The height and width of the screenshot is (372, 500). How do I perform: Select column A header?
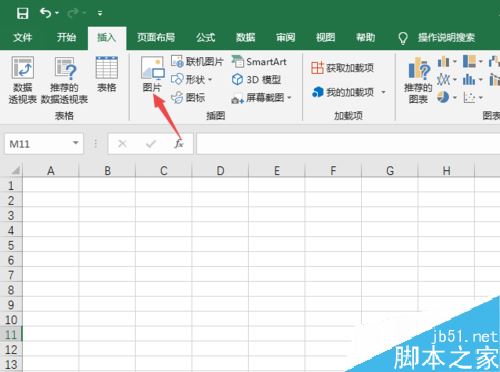[x=51, y=171]
